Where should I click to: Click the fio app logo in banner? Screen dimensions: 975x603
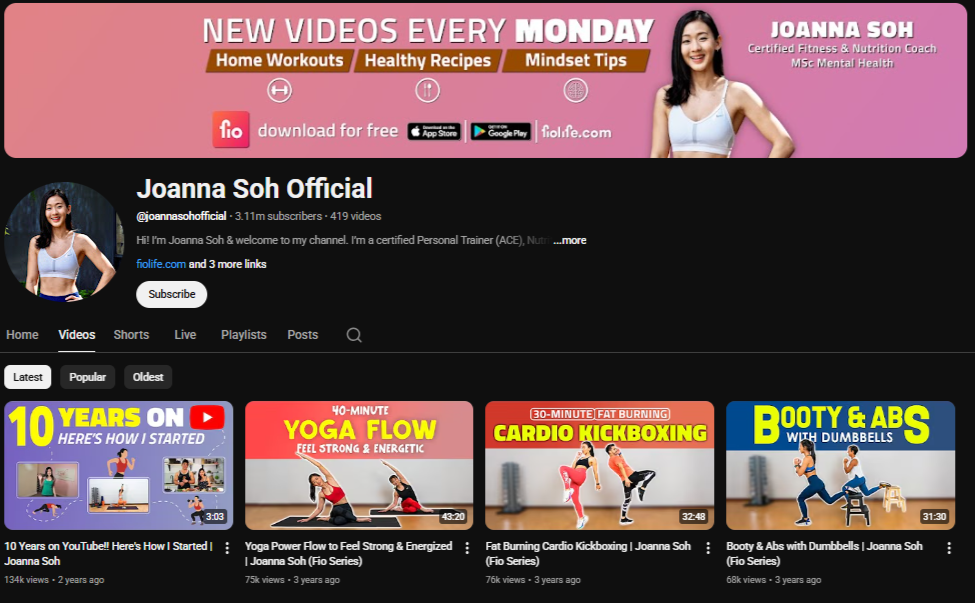point(230,130)
